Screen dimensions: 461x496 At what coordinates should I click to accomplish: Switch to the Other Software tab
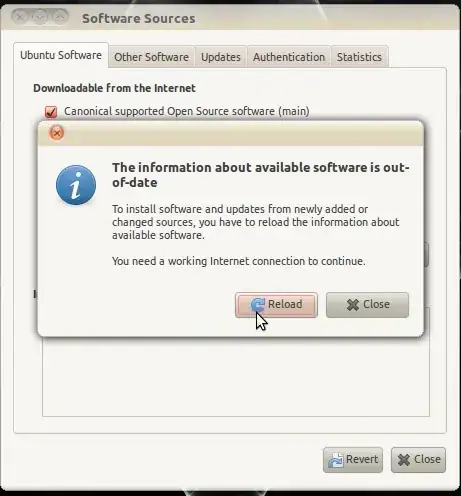pos(152,57)
